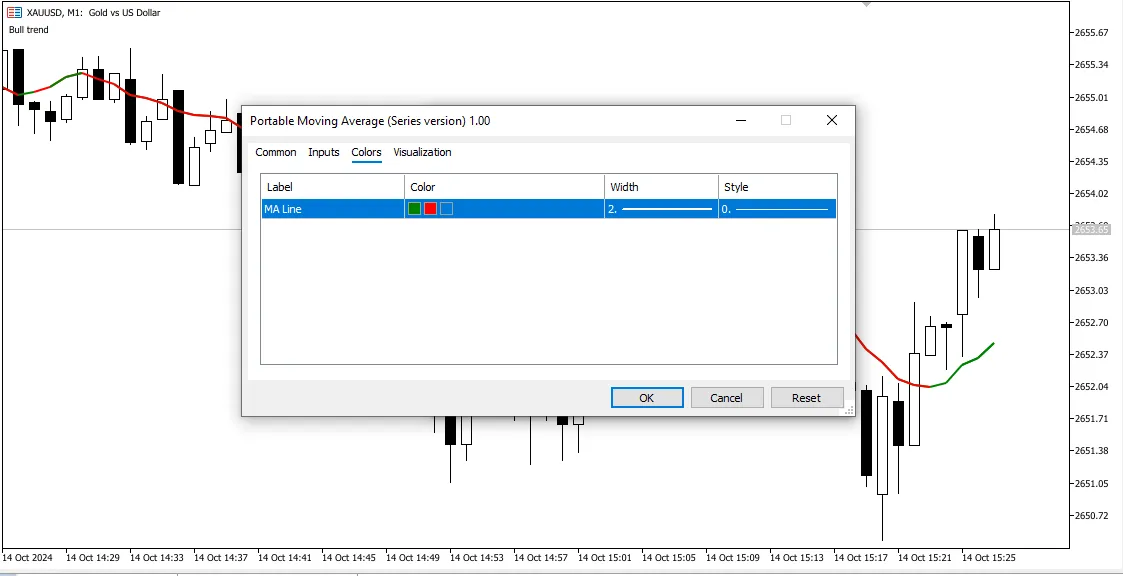Click the current price label 2653.65
Viewport: 1123px width, 576px height.
pos(1090,229)
